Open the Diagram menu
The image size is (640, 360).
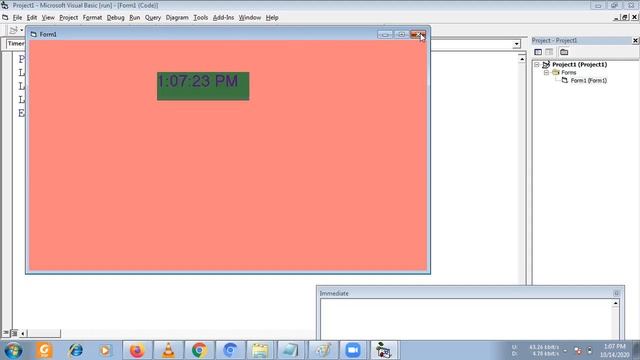click(x=177, y=18)
